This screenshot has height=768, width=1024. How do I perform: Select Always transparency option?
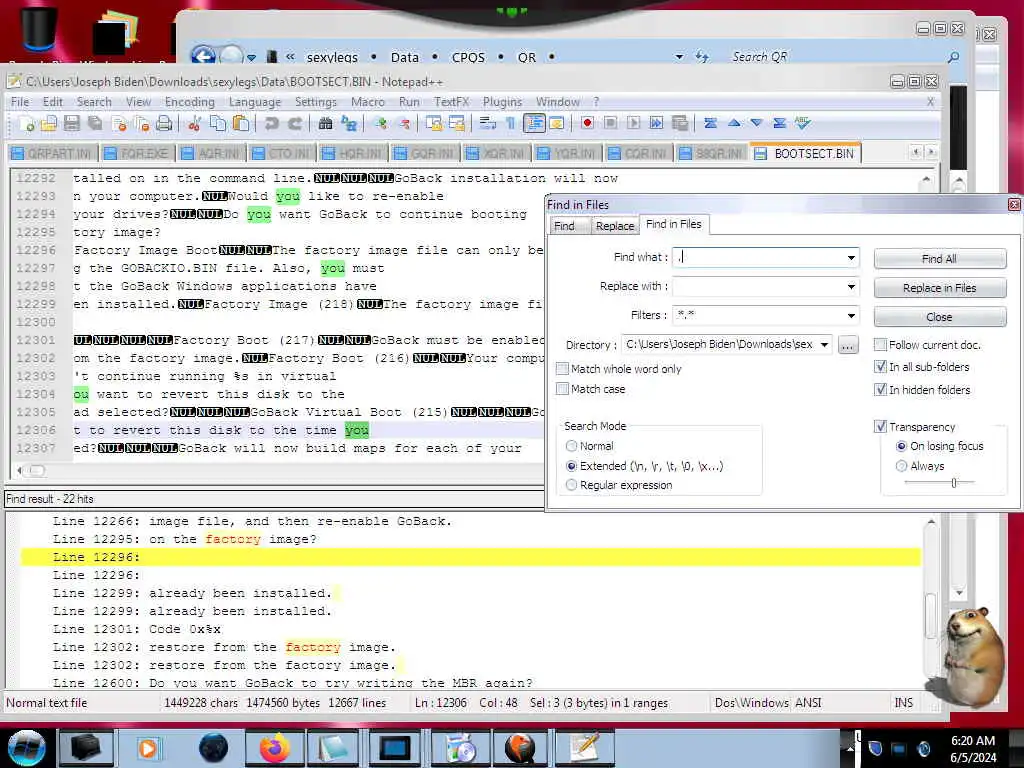pyautogui.click(x=901, y=466)
